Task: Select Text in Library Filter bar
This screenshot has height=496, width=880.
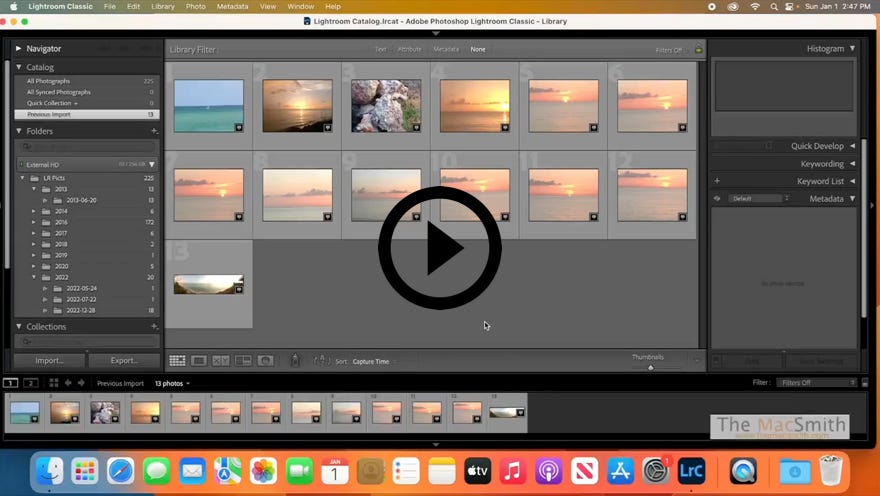Action: click(381, 49)
